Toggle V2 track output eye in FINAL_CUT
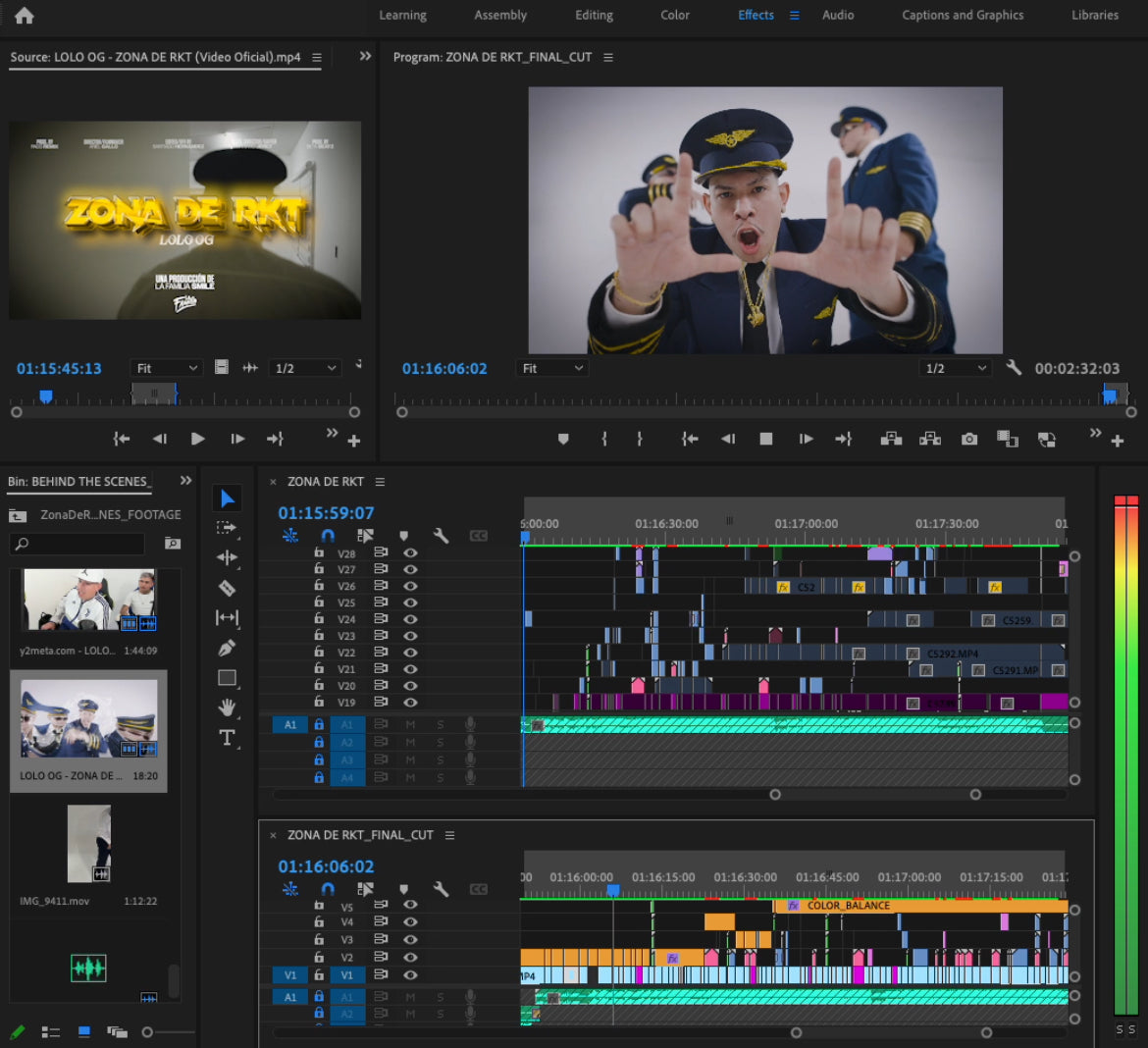Image resolution: width=1148 pixels, height=1048 pixels. pyautogui.click(x=411, y=957)
